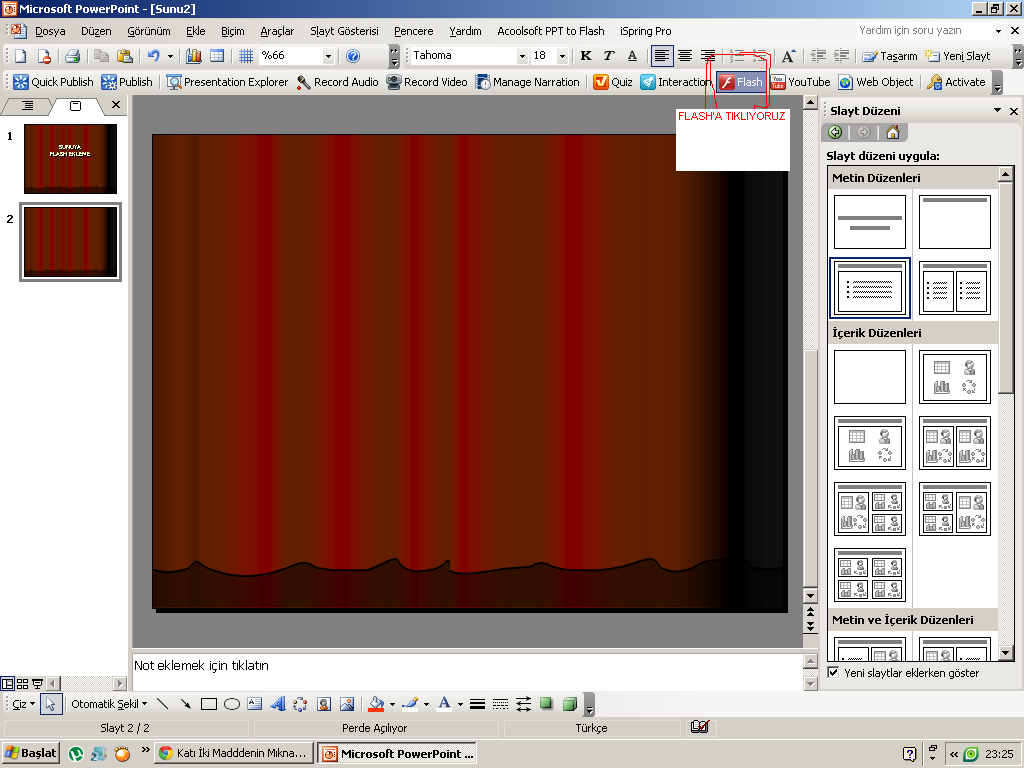This screenshot has height=768, width=1024.
Task: Enable center text alignment
Action: [x=685, y=56]
